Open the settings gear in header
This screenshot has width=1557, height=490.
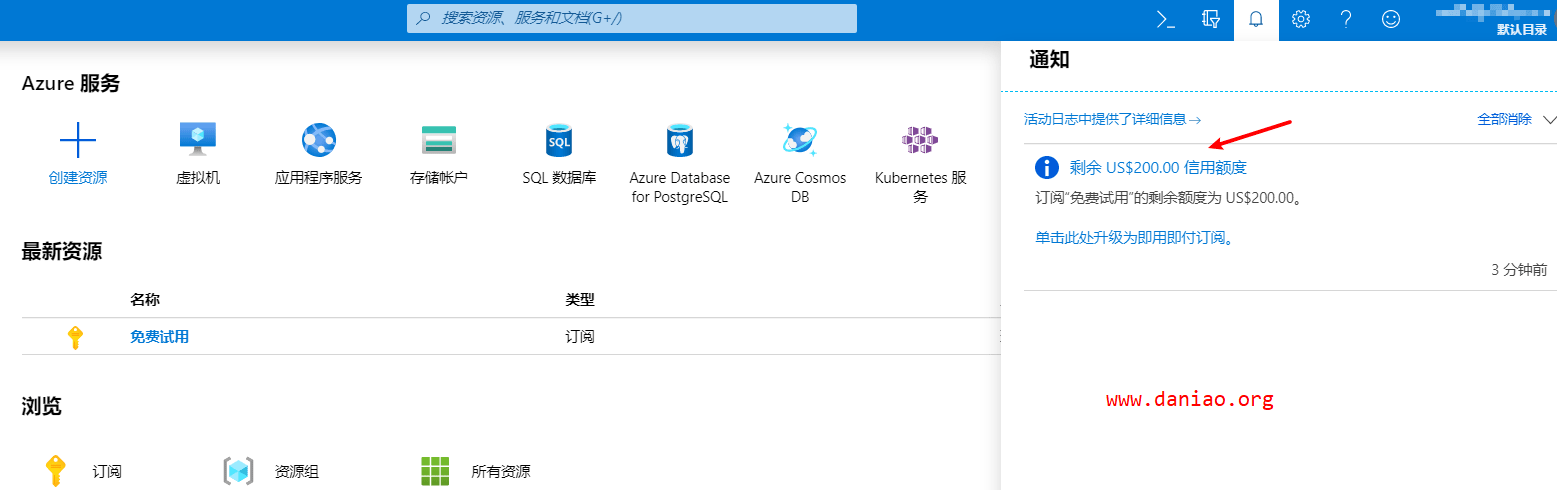tap(1301, 19)
